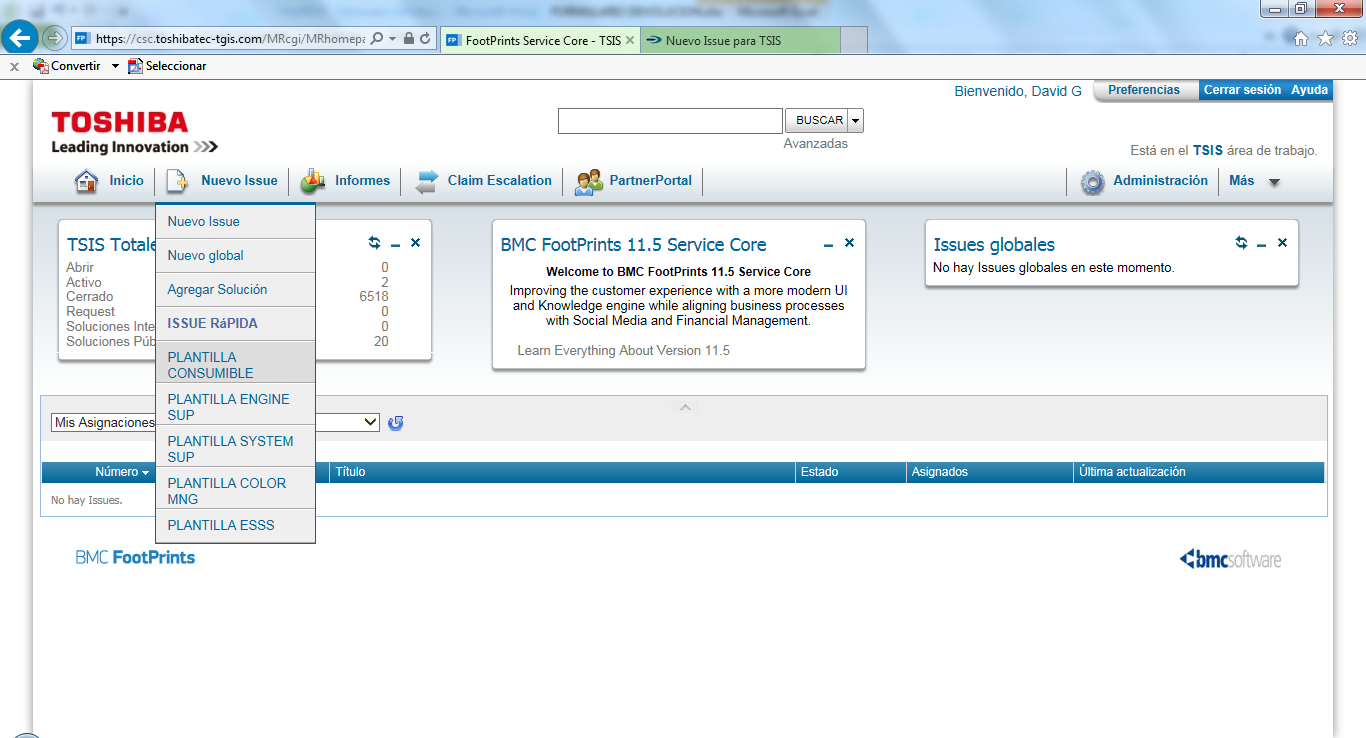This screenshot has height=738, width=1366.
Task: Refresh the Issues globales panel
Action: tap(1241, 243)
